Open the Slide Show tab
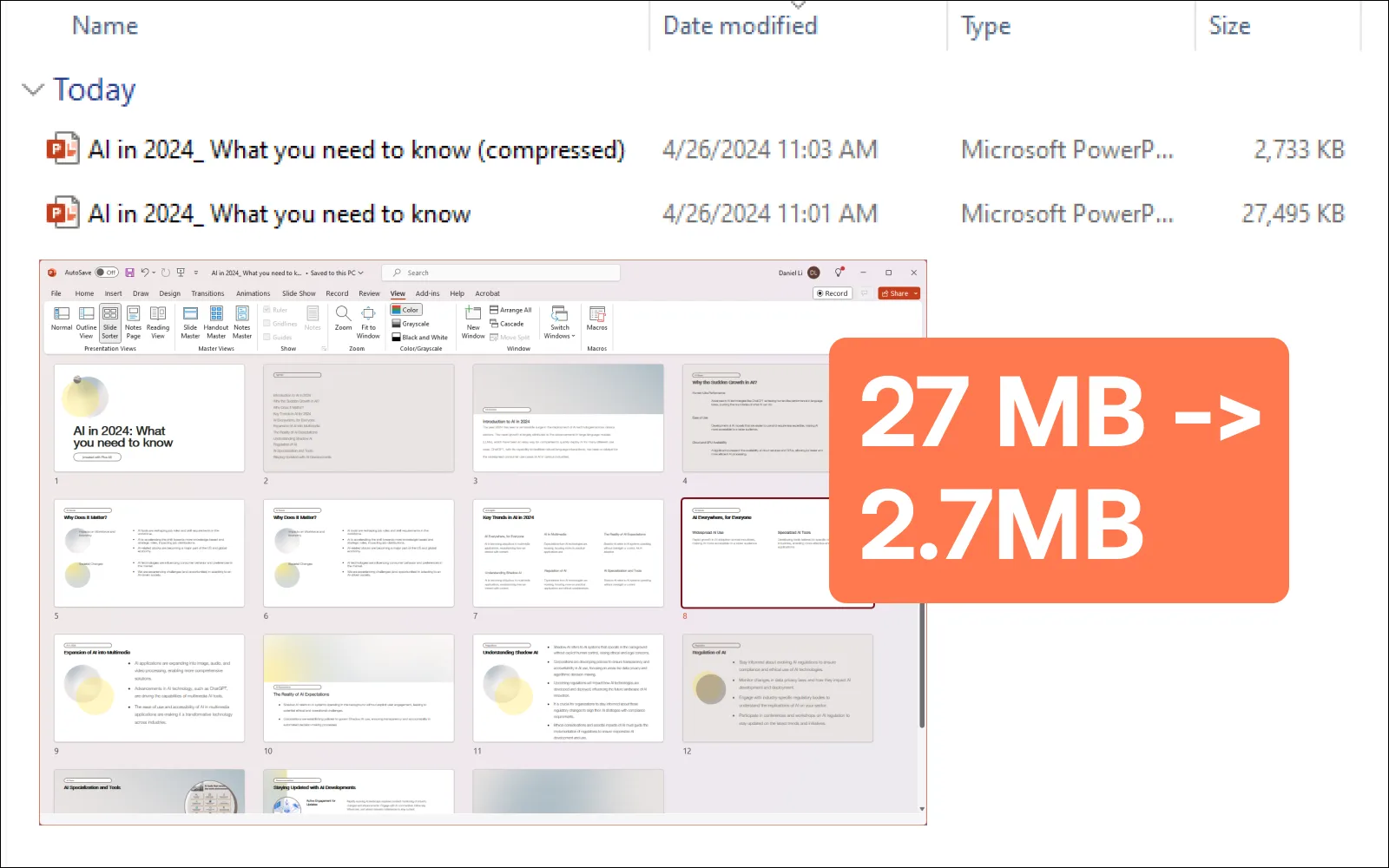The image size is (1389, 868). (x=299, y=293)
